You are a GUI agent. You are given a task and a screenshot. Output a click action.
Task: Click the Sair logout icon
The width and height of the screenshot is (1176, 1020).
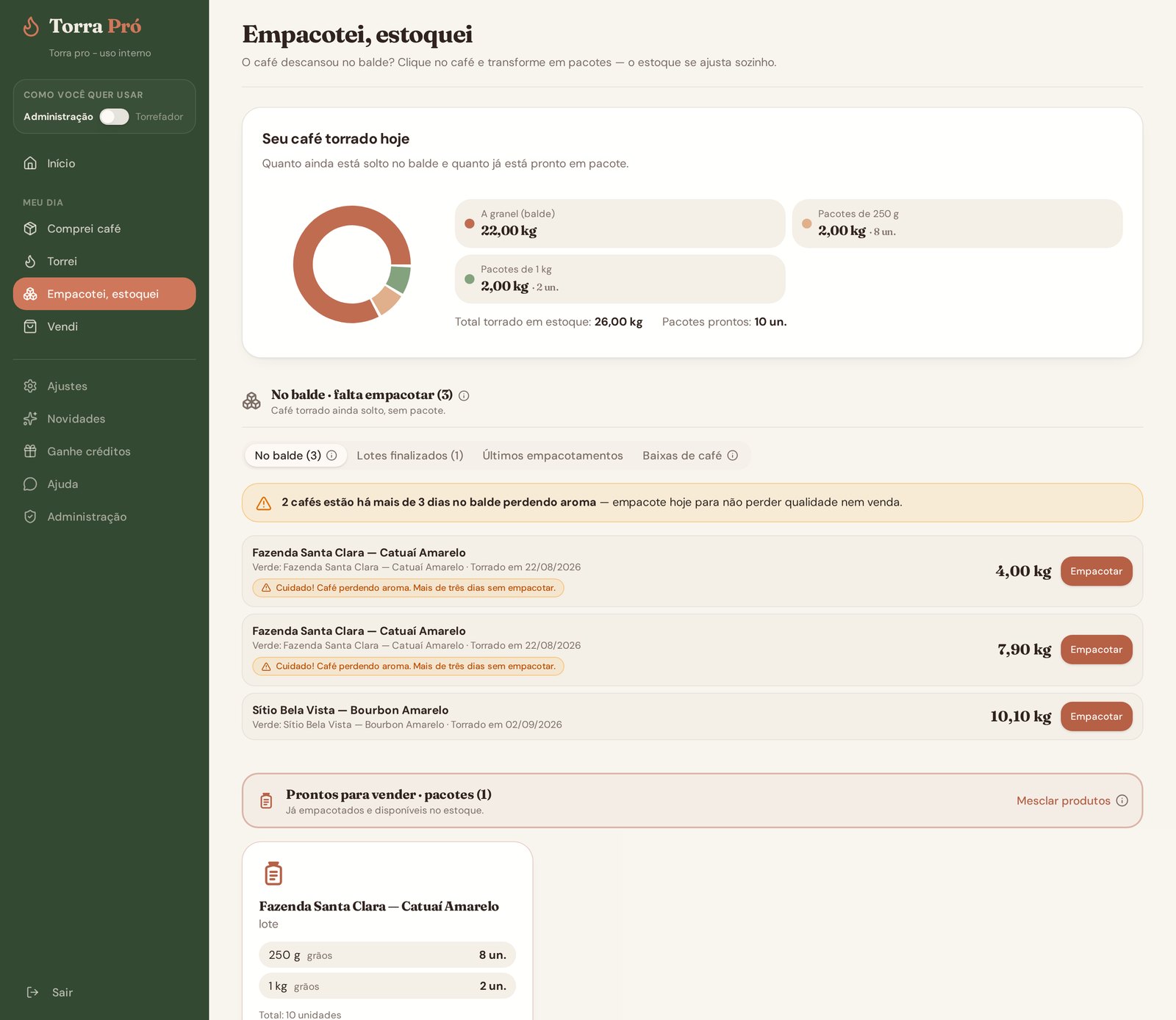32,992
